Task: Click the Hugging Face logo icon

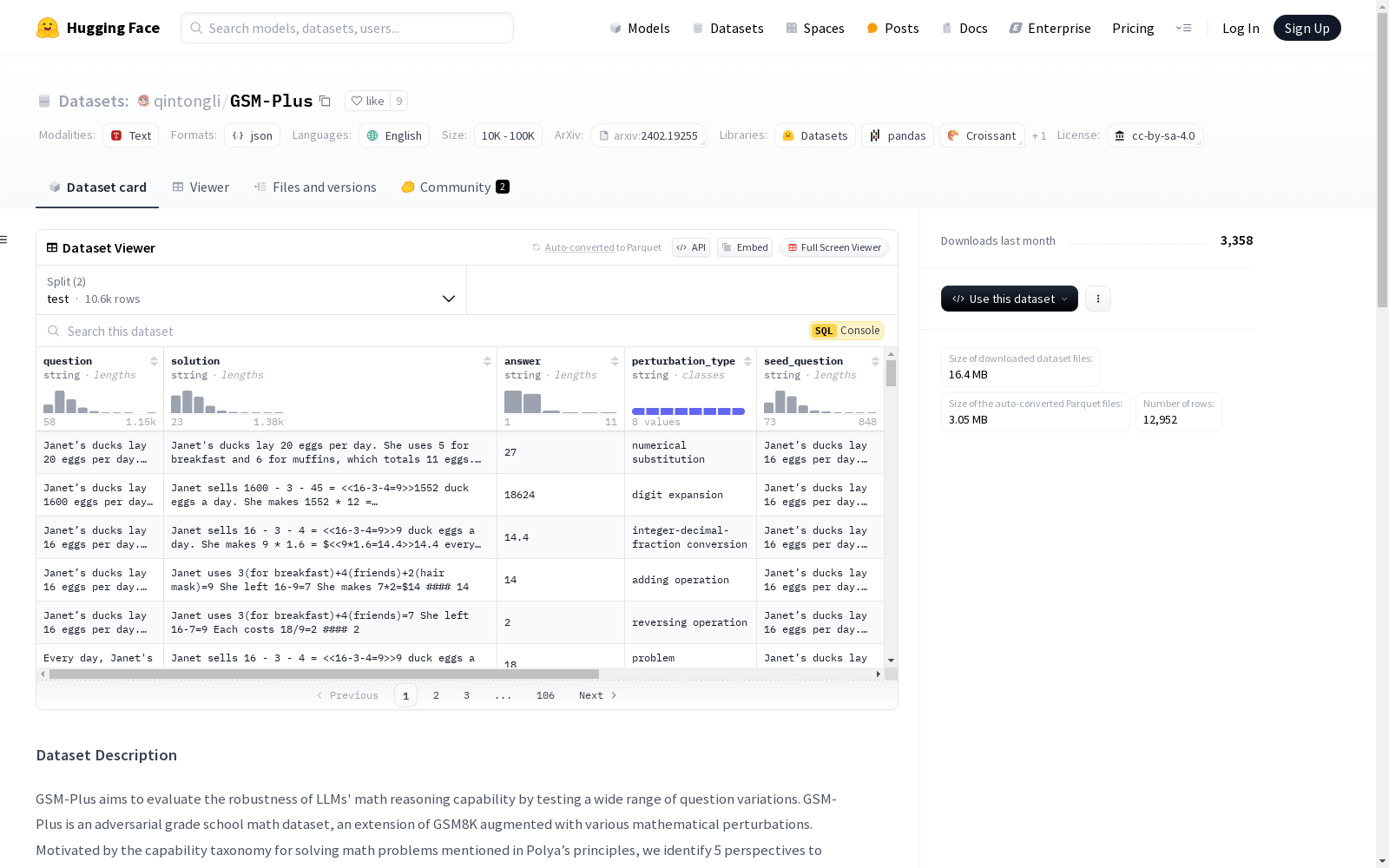Action: (x=48, y=28)
